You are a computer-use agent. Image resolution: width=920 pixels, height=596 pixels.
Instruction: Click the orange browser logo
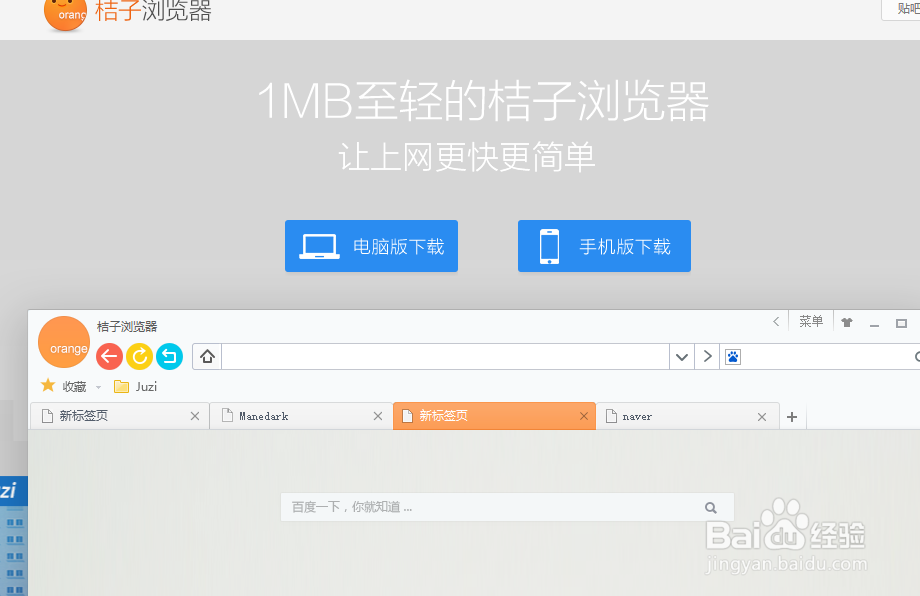point(64,341)
